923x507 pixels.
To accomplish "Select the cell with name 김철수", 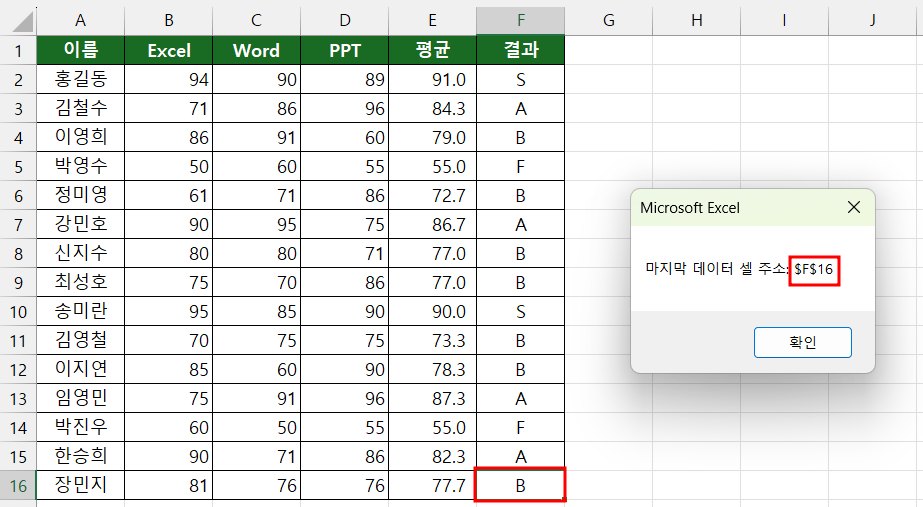I will click(x=81, y=108).
